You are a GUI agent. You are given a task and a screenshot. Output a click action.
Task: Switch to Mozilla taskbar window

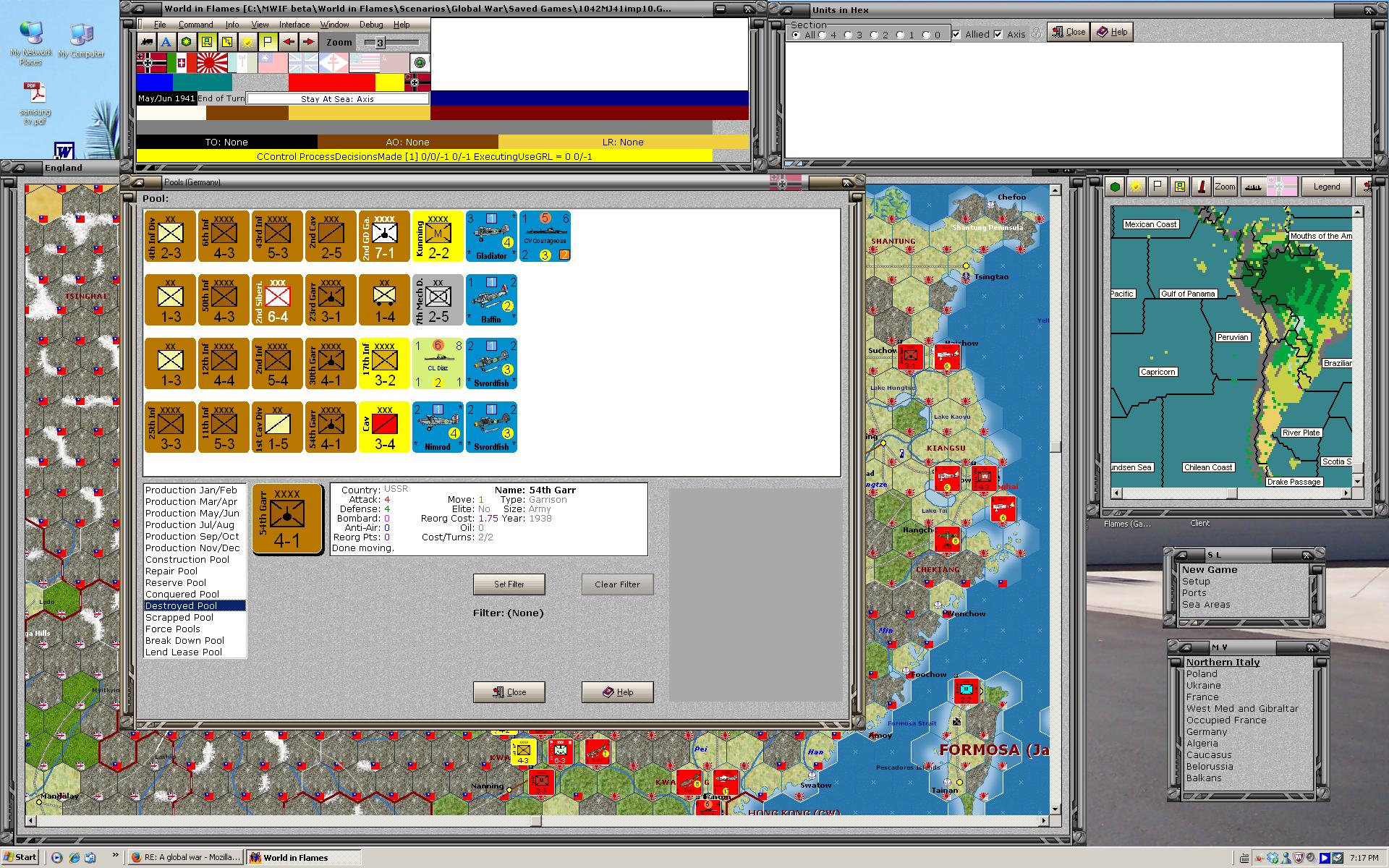click(186, 858)
